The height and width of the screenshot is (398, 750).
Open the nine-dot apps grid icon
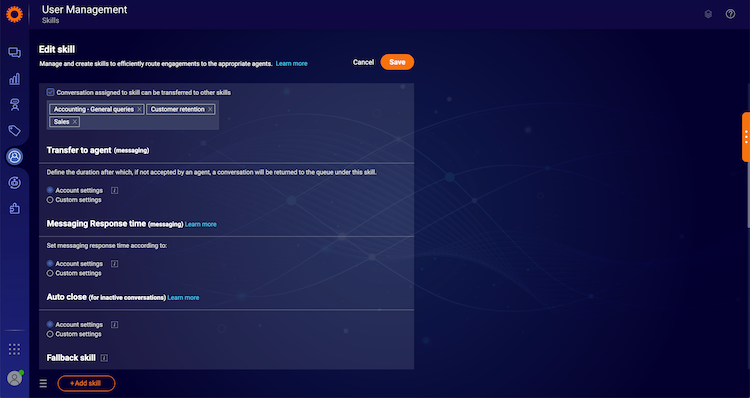coord(14,349)
